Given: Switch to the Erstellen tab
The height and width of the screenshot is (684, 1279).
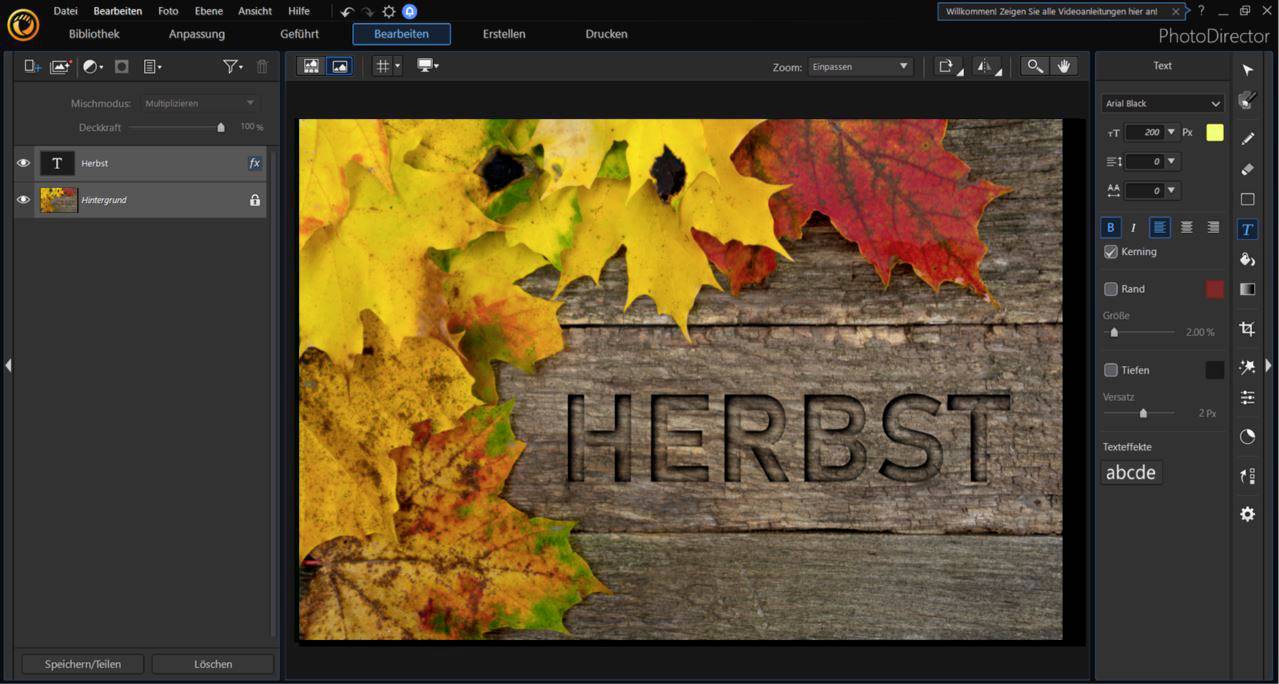Looking at the screenshot, I should (503, 33).
